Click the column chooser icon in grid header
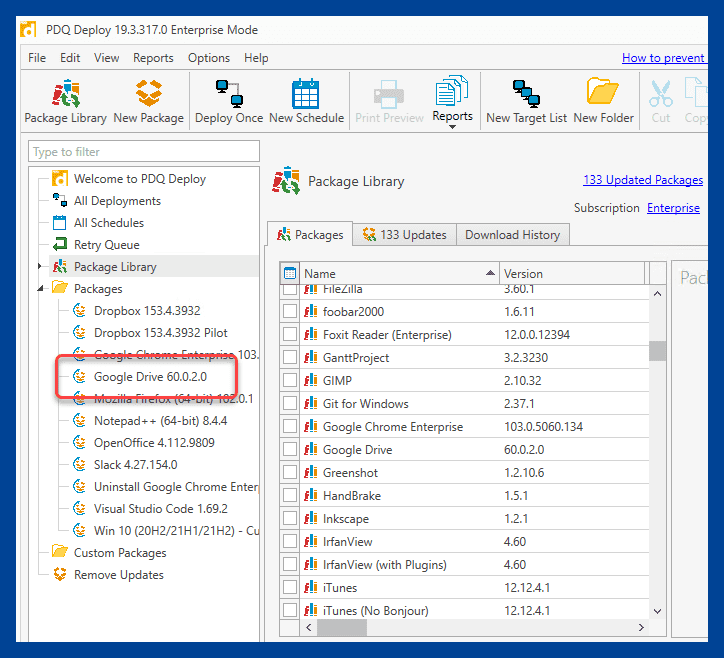The image size is (724, 658). tap(290, 273)
